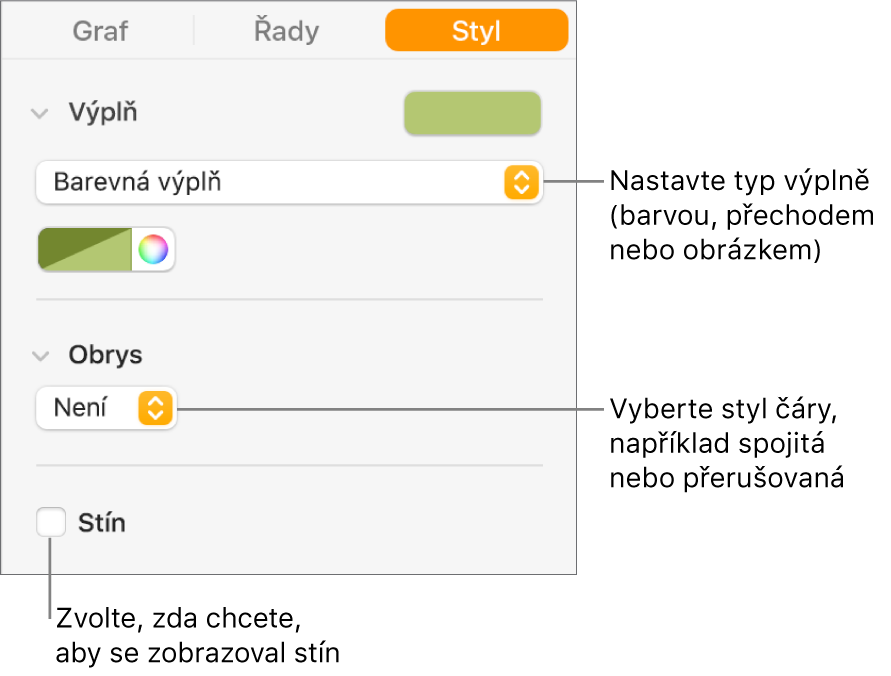Click the fill color preview rectangle
Viewport: 891px width, 676px height.
[472, 114]
